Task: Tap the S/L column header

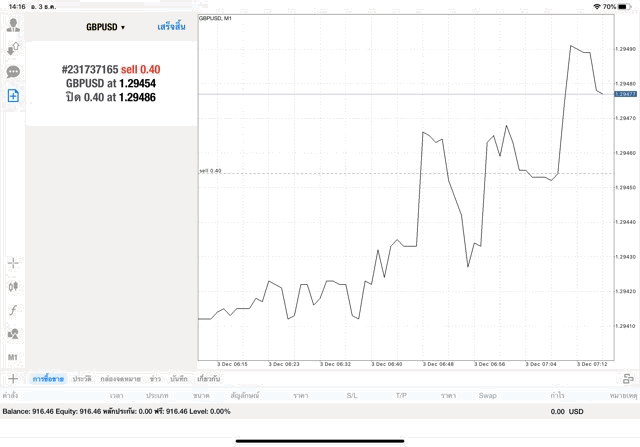Action: click(x=352, y=396)
